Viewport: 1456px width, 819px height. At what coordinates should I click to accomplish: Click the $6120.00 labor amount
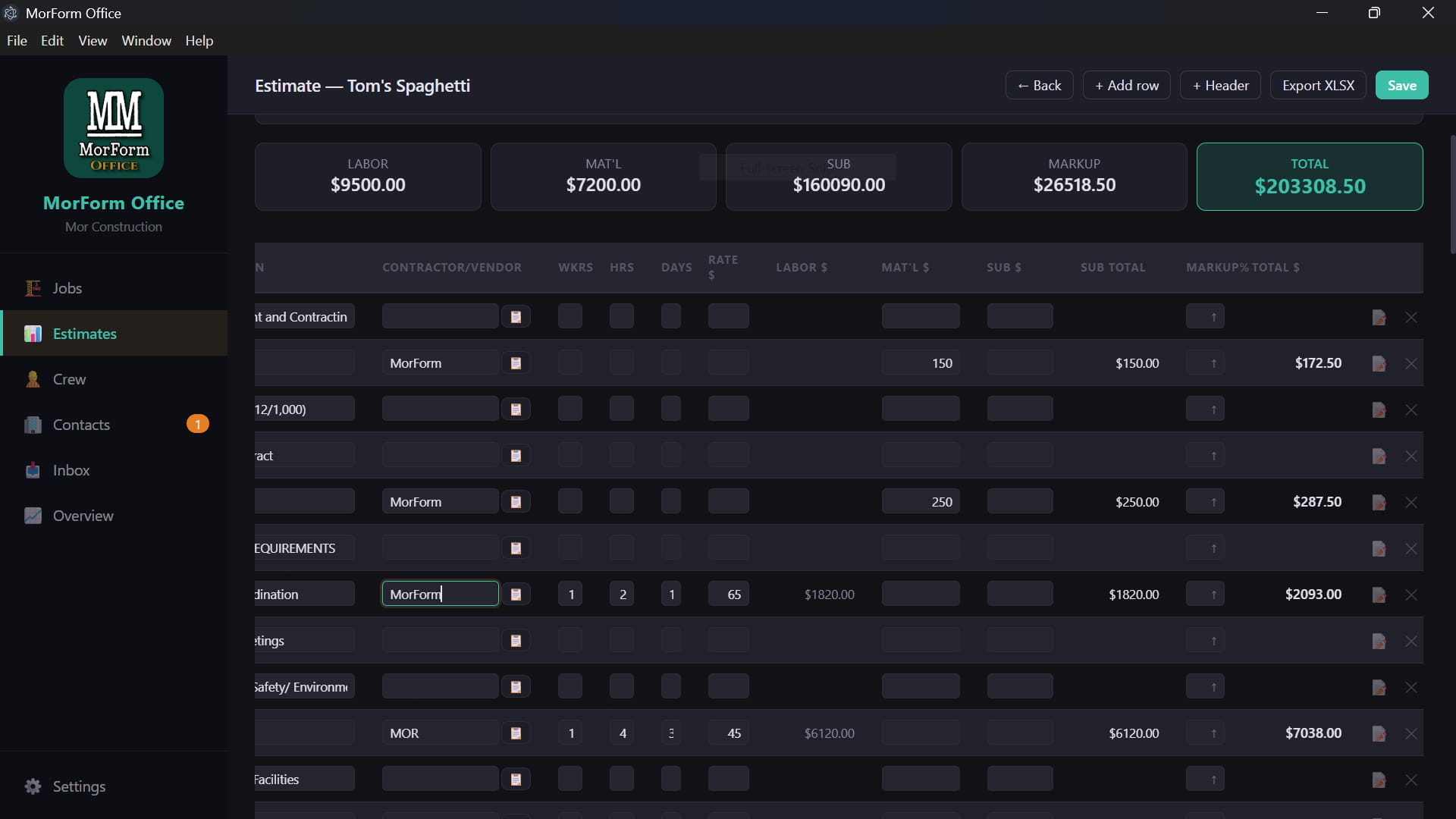click(829, 733)
